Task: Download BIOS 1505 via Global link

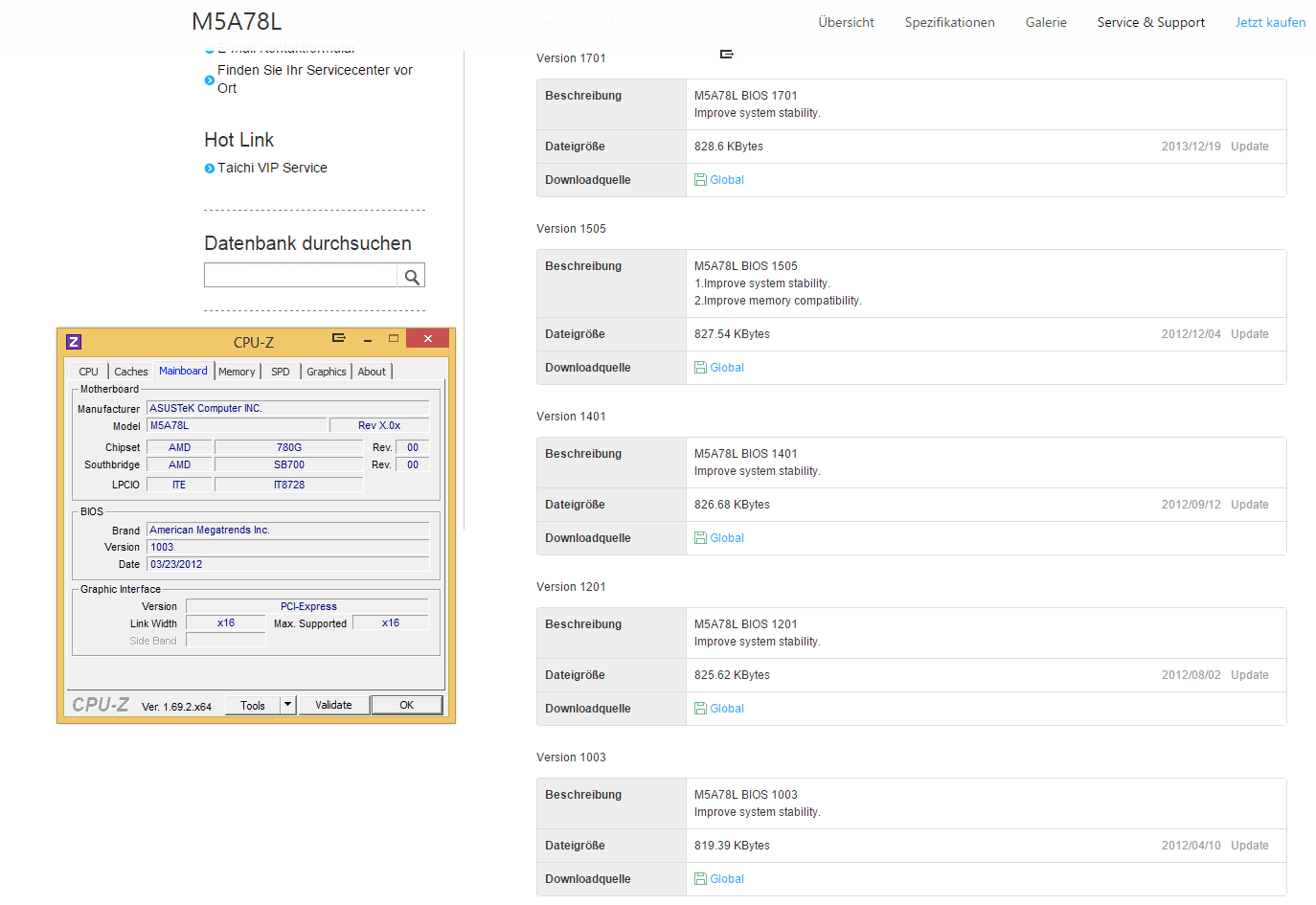Action: pyautogui.click(x=727, y=368)
